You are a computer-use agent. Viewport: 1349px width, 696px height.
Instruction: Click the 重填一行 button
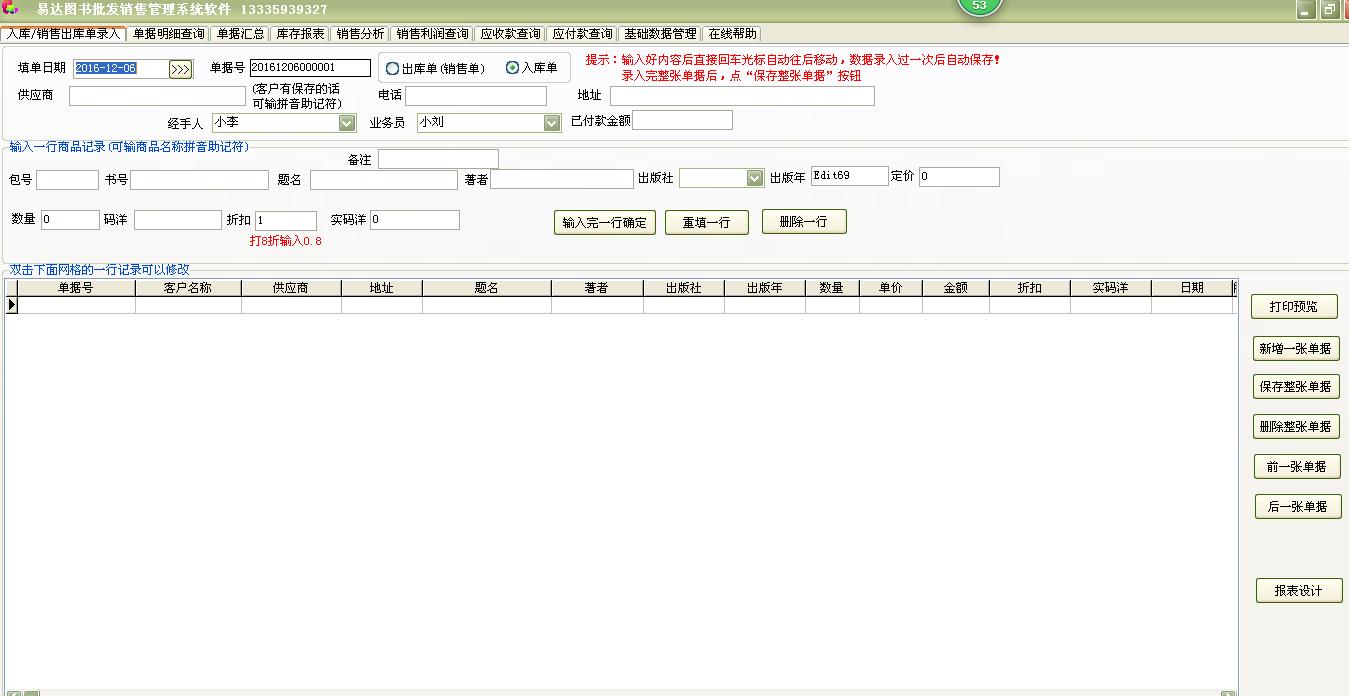[707, 222]
